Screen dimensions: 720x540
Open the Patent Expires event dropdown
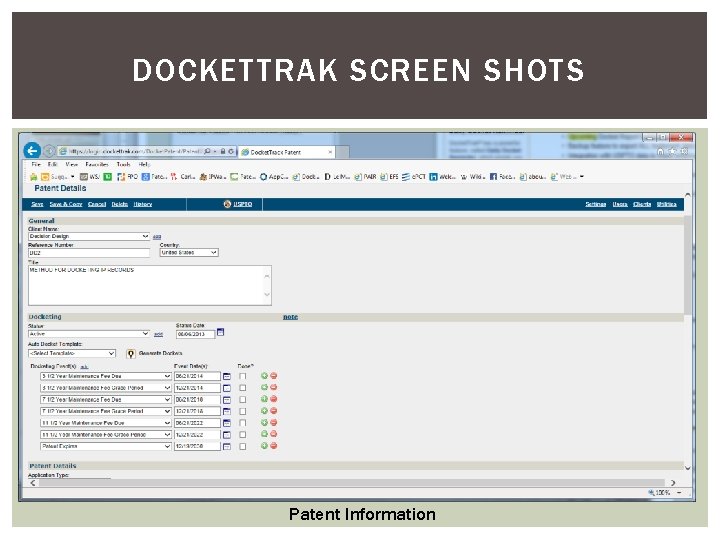[106, 446]
